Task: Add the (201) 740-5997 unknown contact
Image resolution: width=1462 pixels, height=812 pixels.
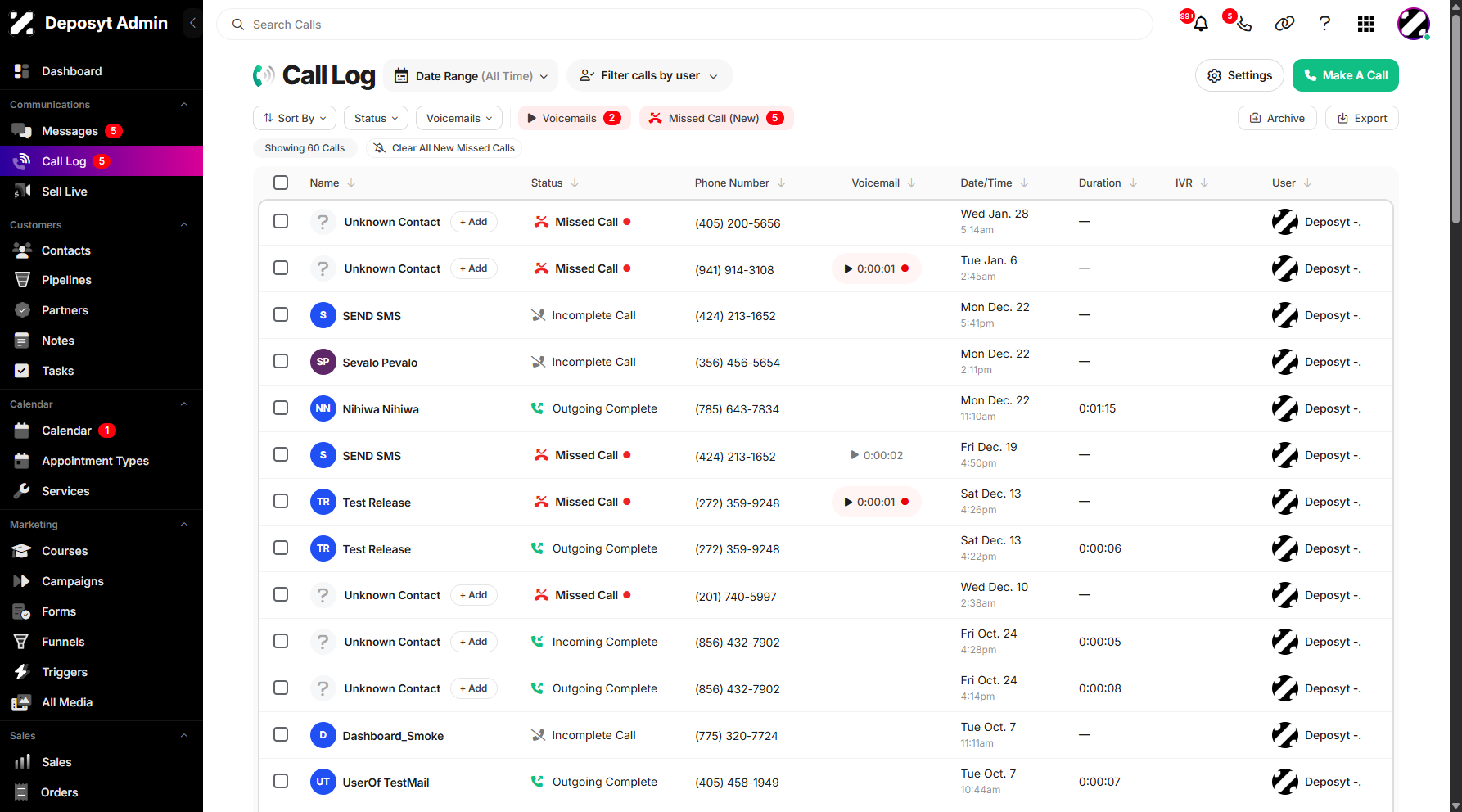Action: point(474,595)
